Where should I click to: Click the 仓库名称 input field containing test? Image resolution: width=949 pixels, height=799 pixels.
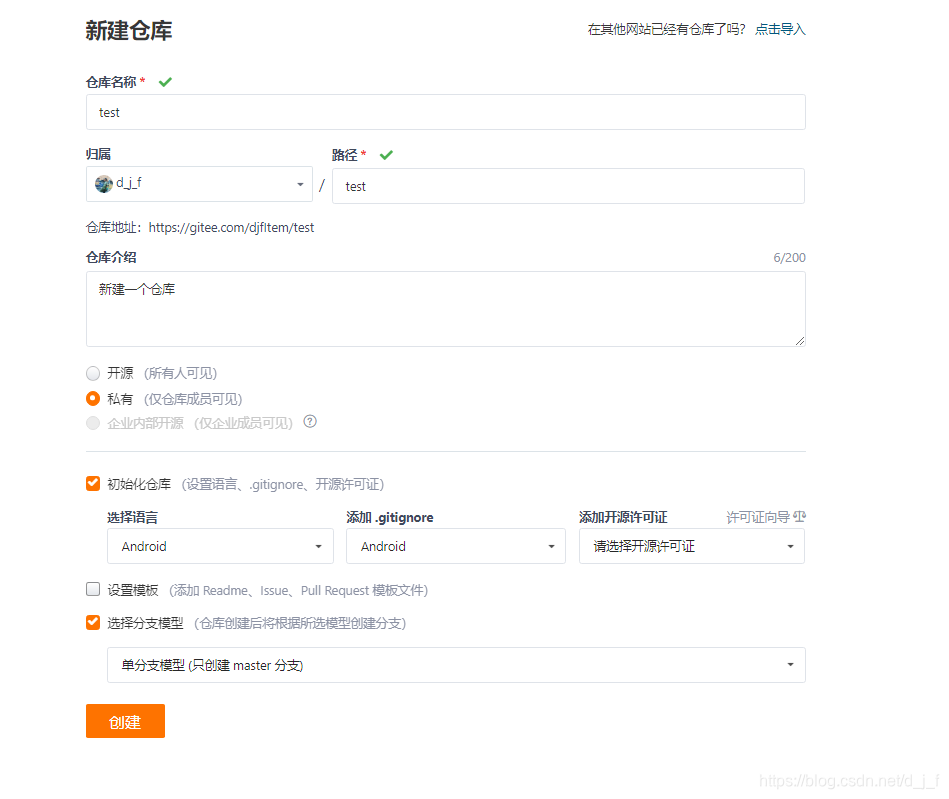coord(445,112)
